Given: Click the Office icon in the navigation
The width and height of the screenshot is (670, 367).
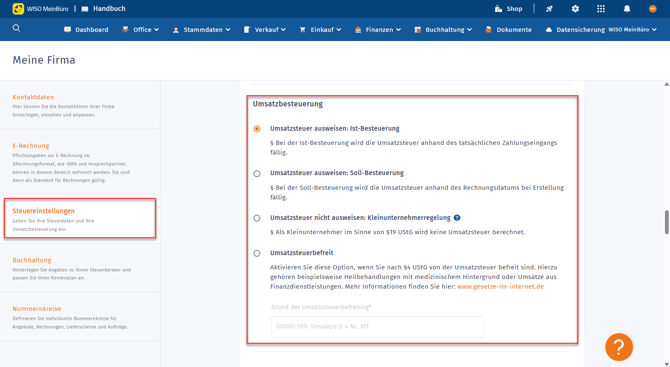Looking at the screenshot, I should click(x=125, y=29).
